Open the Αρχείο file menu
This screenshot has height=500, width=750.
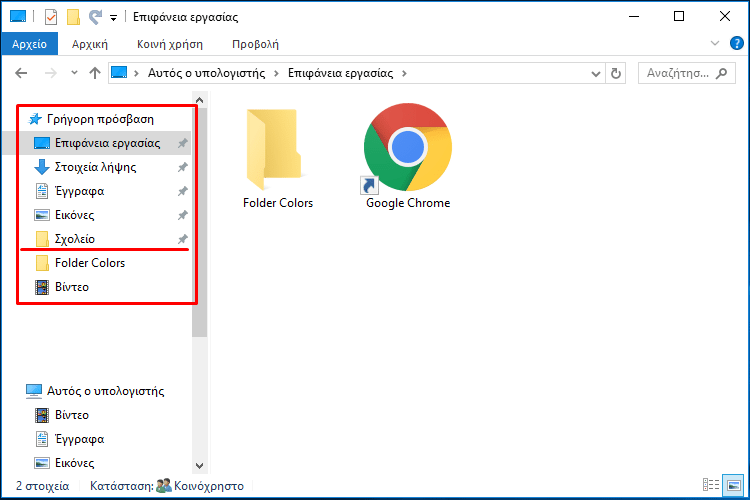coord(30,44)
